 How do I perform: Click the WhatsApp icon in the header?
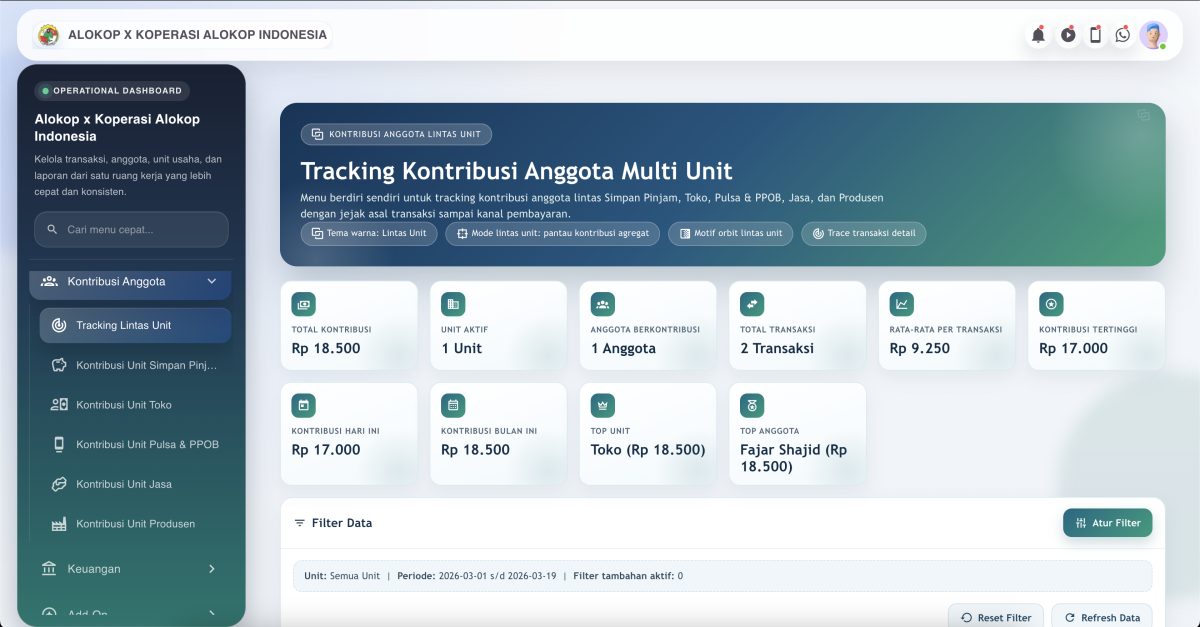1123,34
